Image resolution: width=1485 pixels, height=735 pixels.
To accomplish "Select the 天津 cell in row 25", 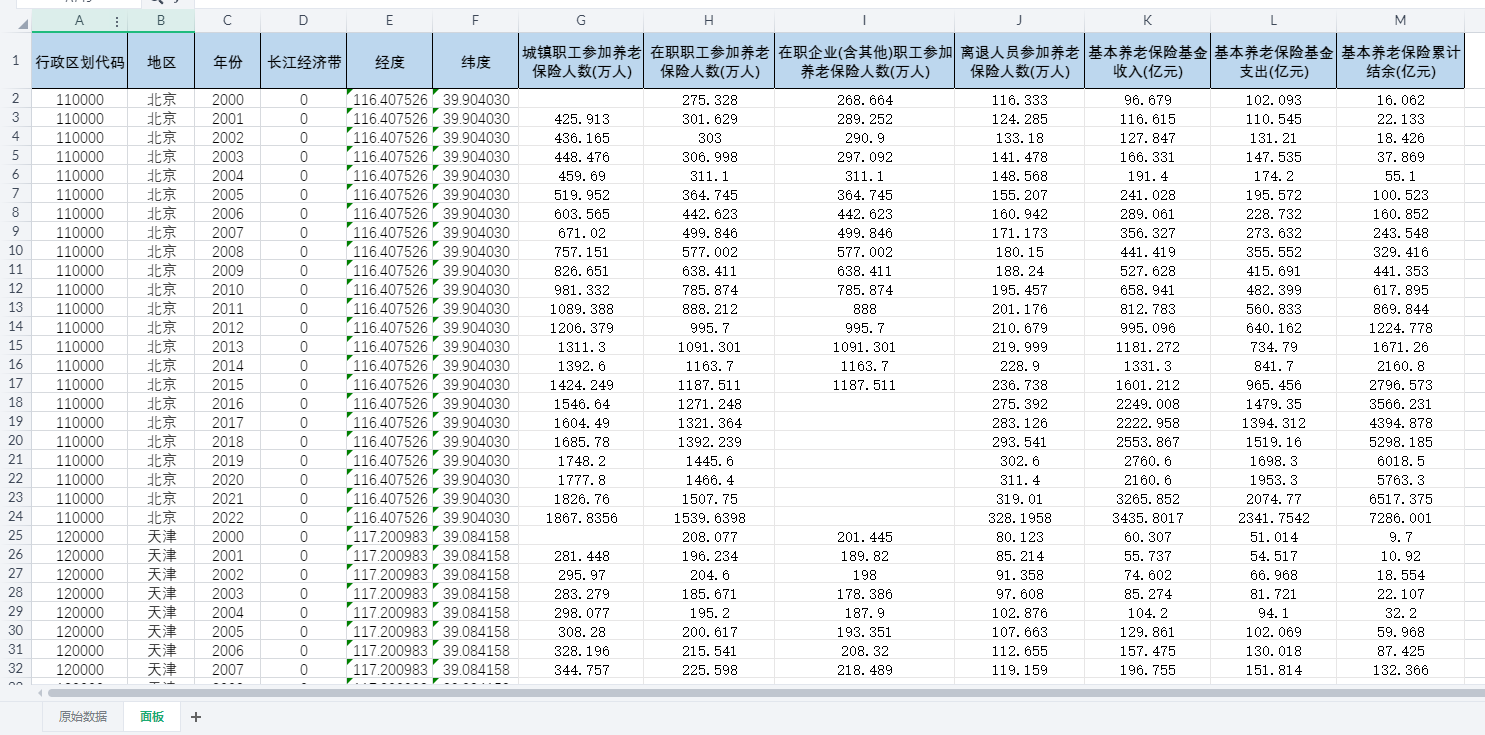I will pos(161,536).
